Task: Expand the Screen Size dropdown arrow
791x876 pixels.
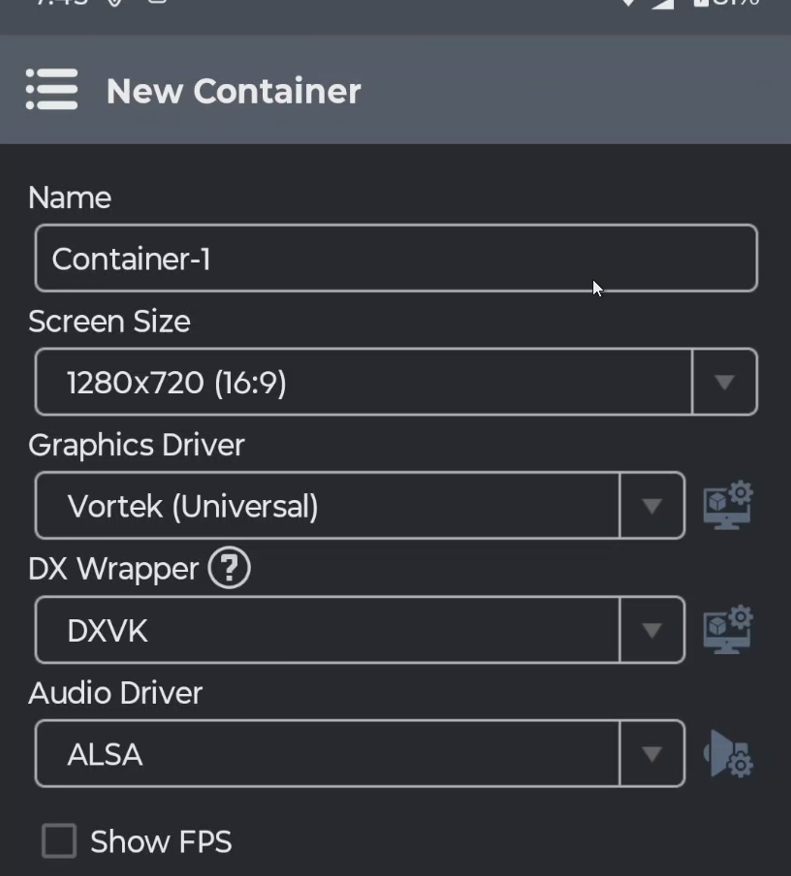Action: (x=724, y=382)
